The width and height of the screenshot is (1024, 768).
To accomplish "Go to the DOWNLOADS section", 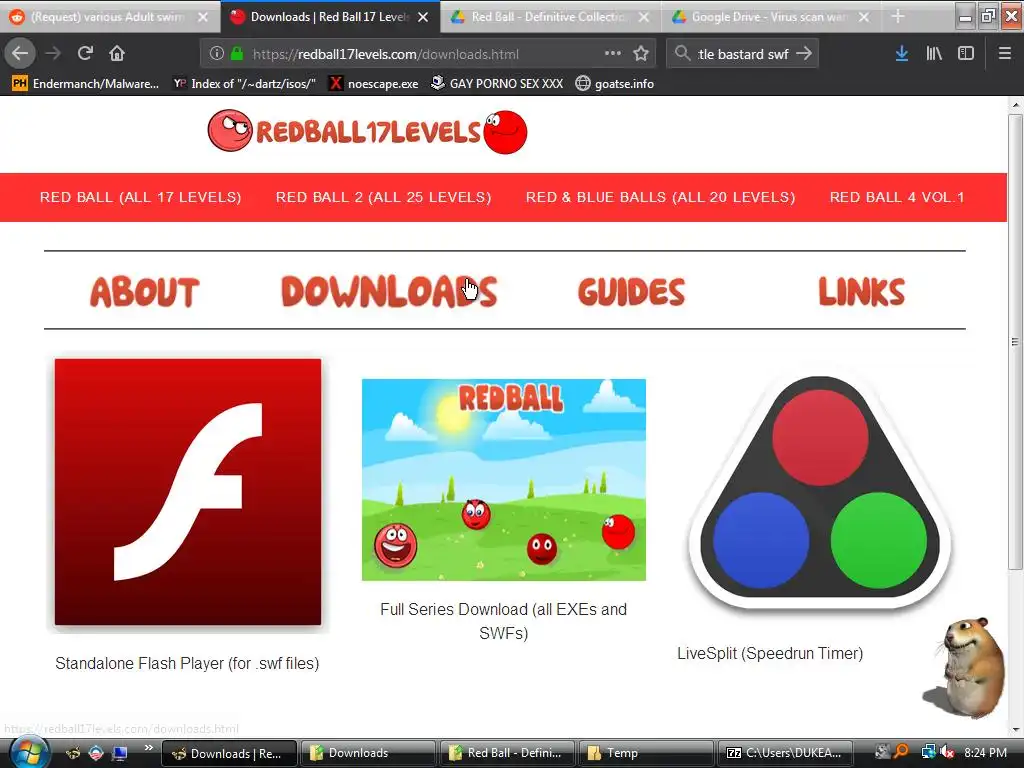I will coord(389,291).
